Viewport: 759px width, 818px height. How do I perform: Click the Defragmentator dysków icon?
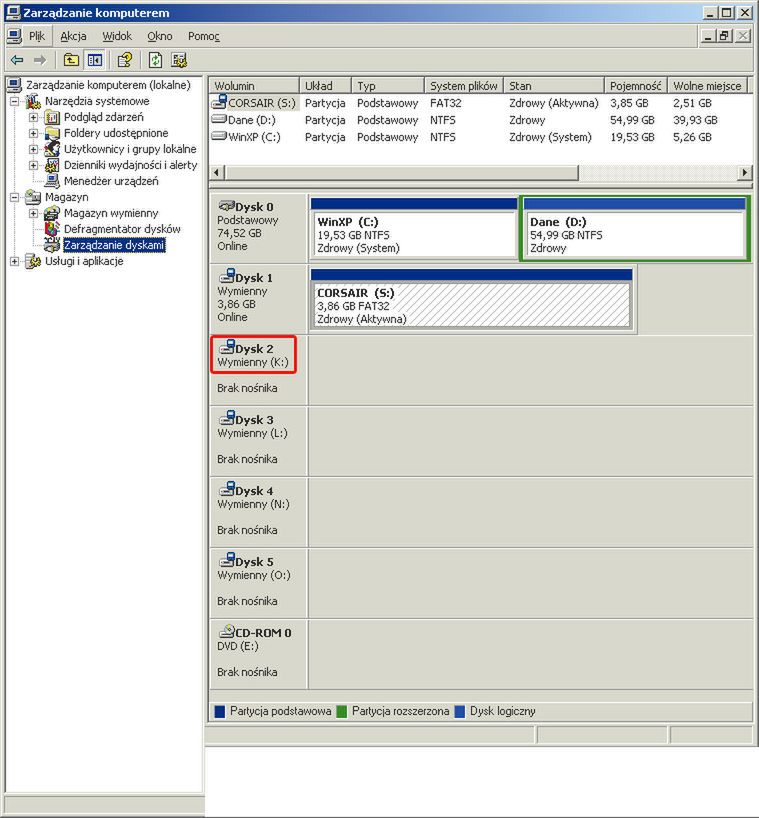click(52, 228)
